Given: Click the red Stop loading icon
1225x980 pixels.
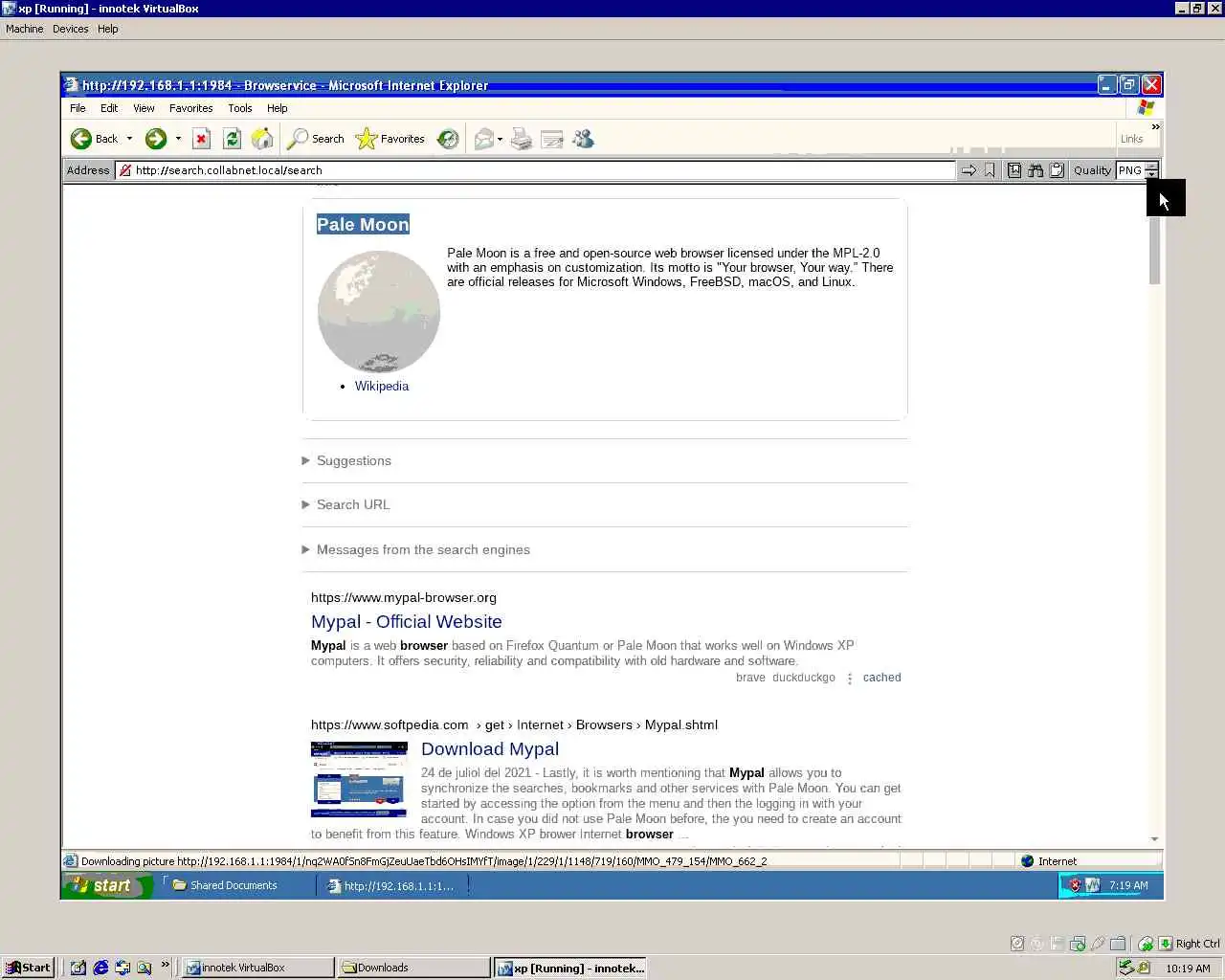Looking at the screenshot, I should pyautogui.click(x=201, y=139).
